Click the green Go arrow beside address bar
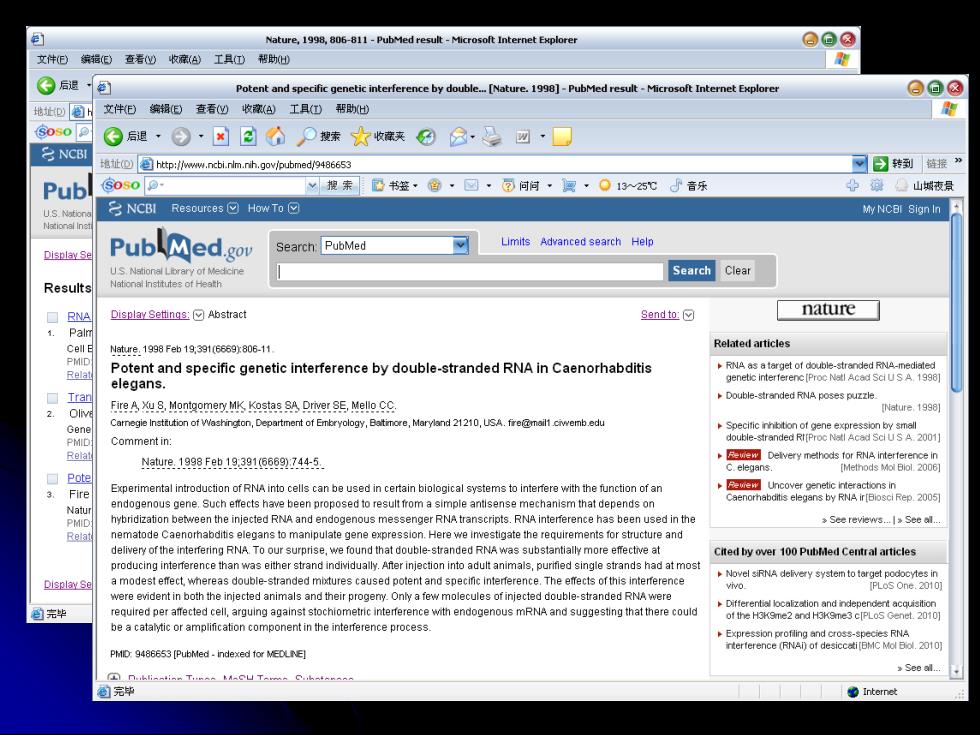 881,164
